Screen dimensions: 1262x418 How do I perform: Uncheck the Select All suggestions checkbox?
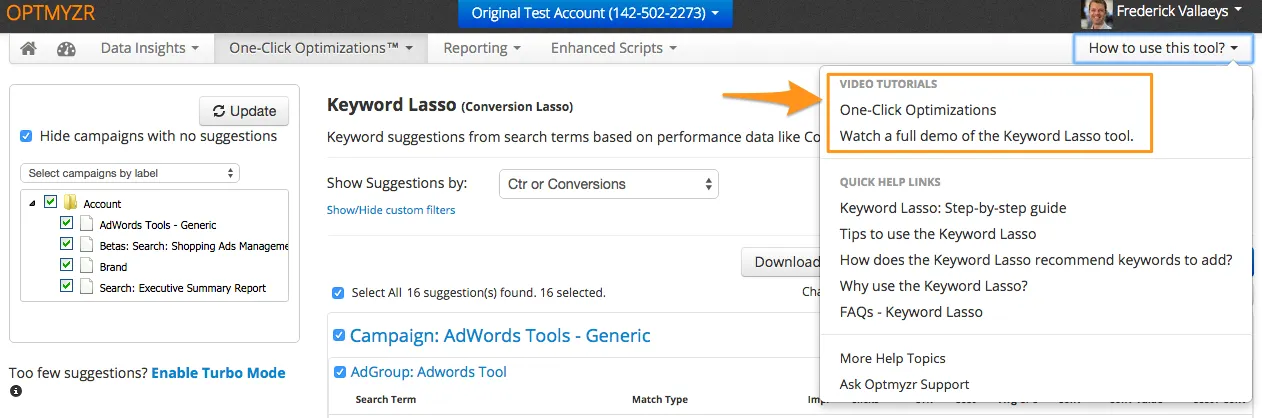pyautogui.click(x=337, y=293)
